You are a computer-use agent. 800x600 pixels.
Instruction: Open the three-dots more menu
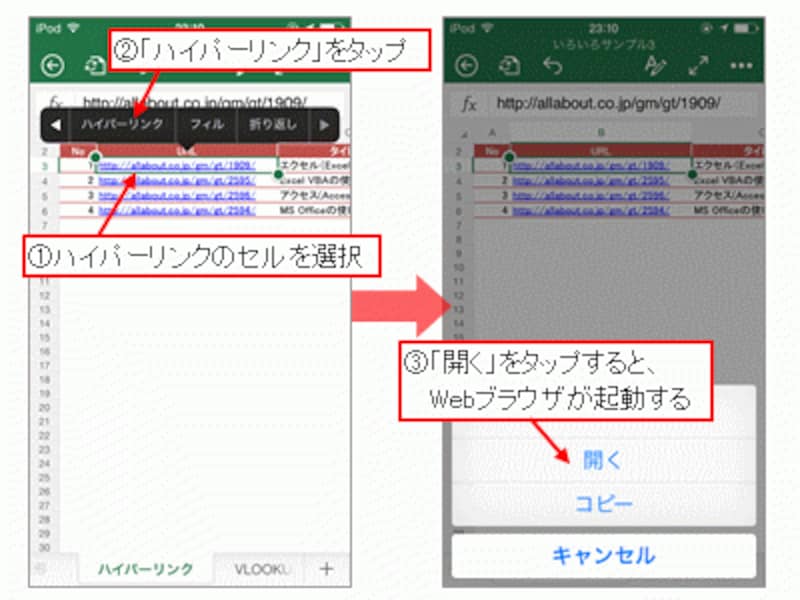741,66
